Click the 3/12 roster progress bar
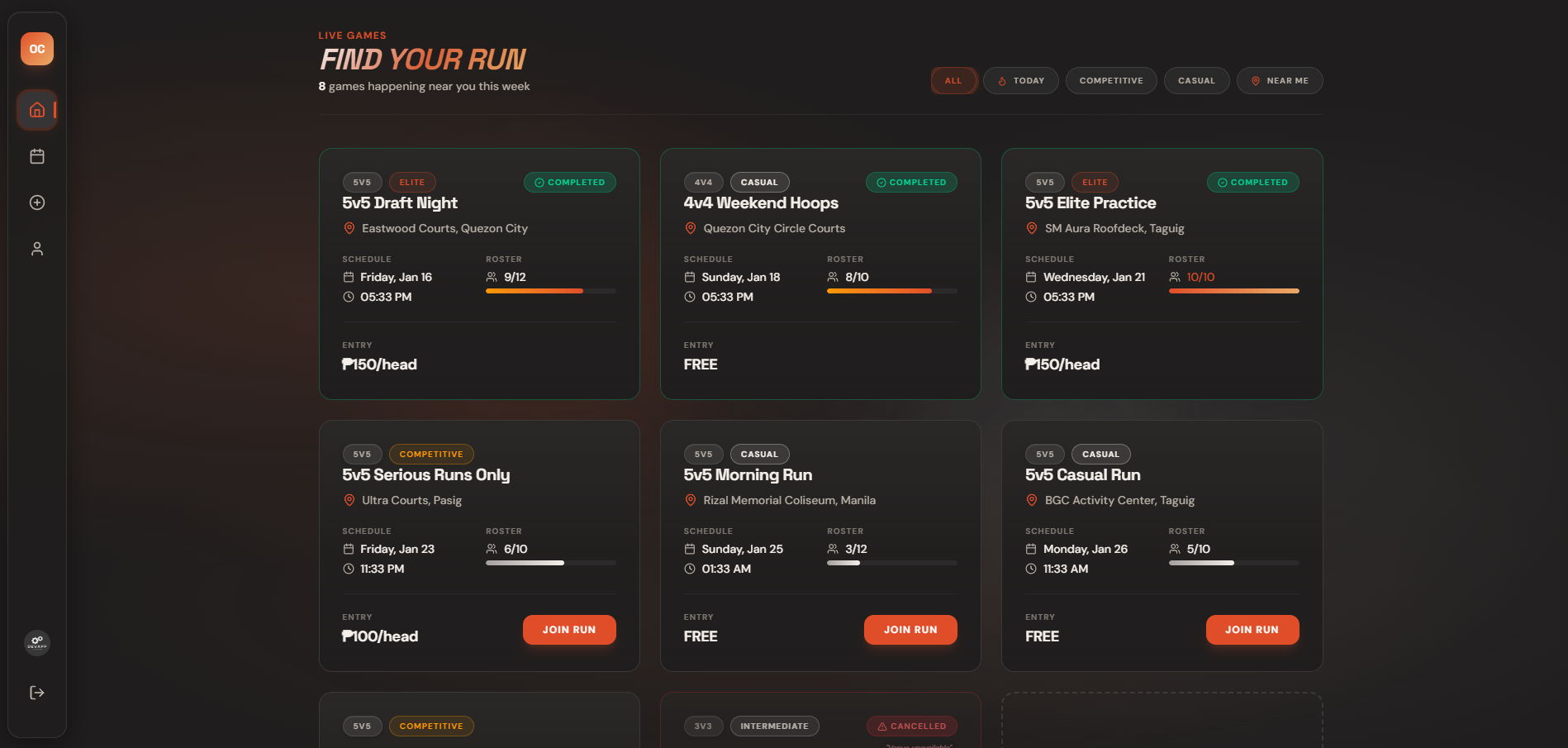The height and width of the screenshot is (748, 1568). click(892, 563)
